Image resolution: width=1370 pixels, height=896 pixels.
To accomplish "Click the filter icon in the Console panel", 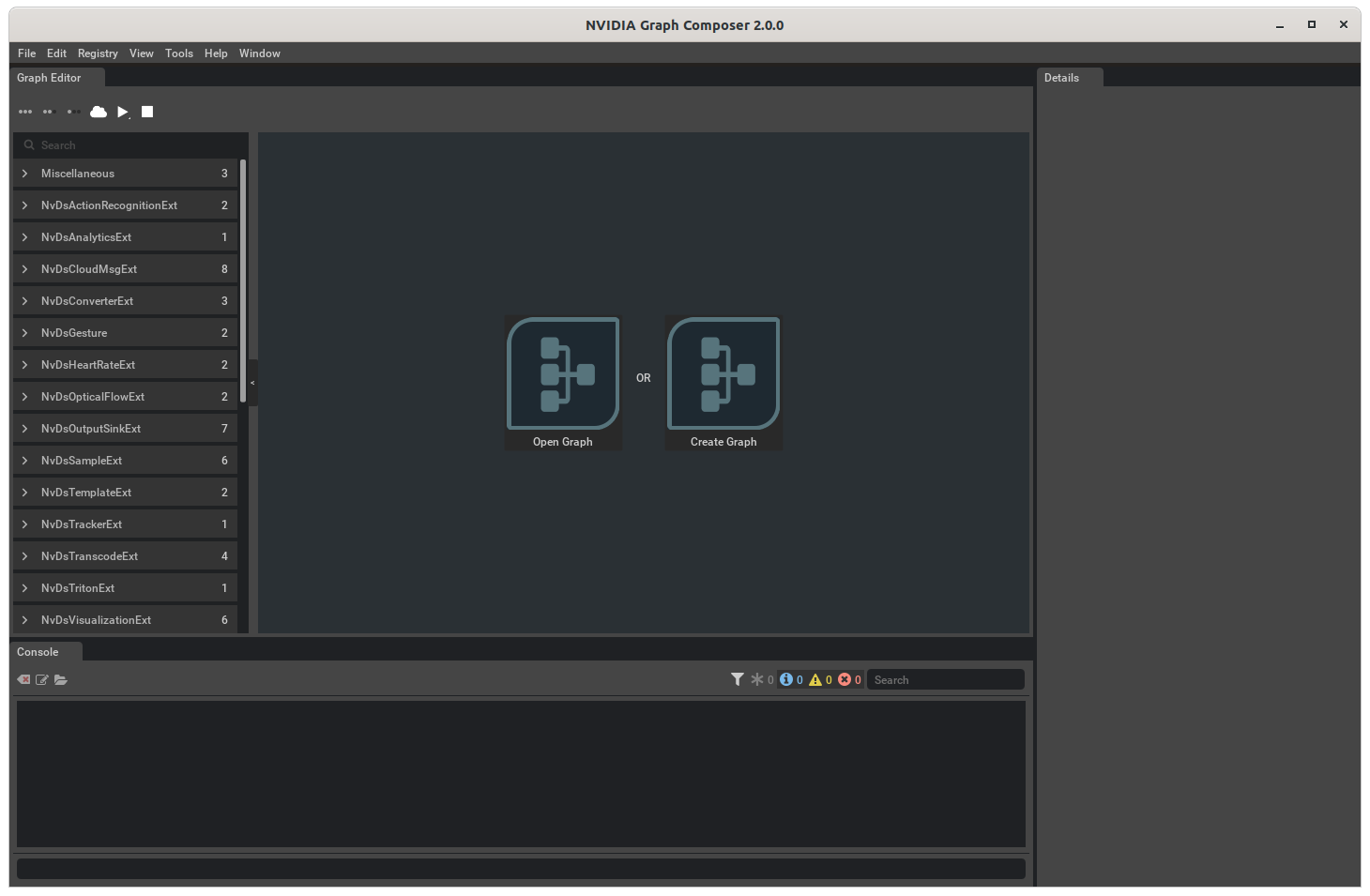I will 738,678.
